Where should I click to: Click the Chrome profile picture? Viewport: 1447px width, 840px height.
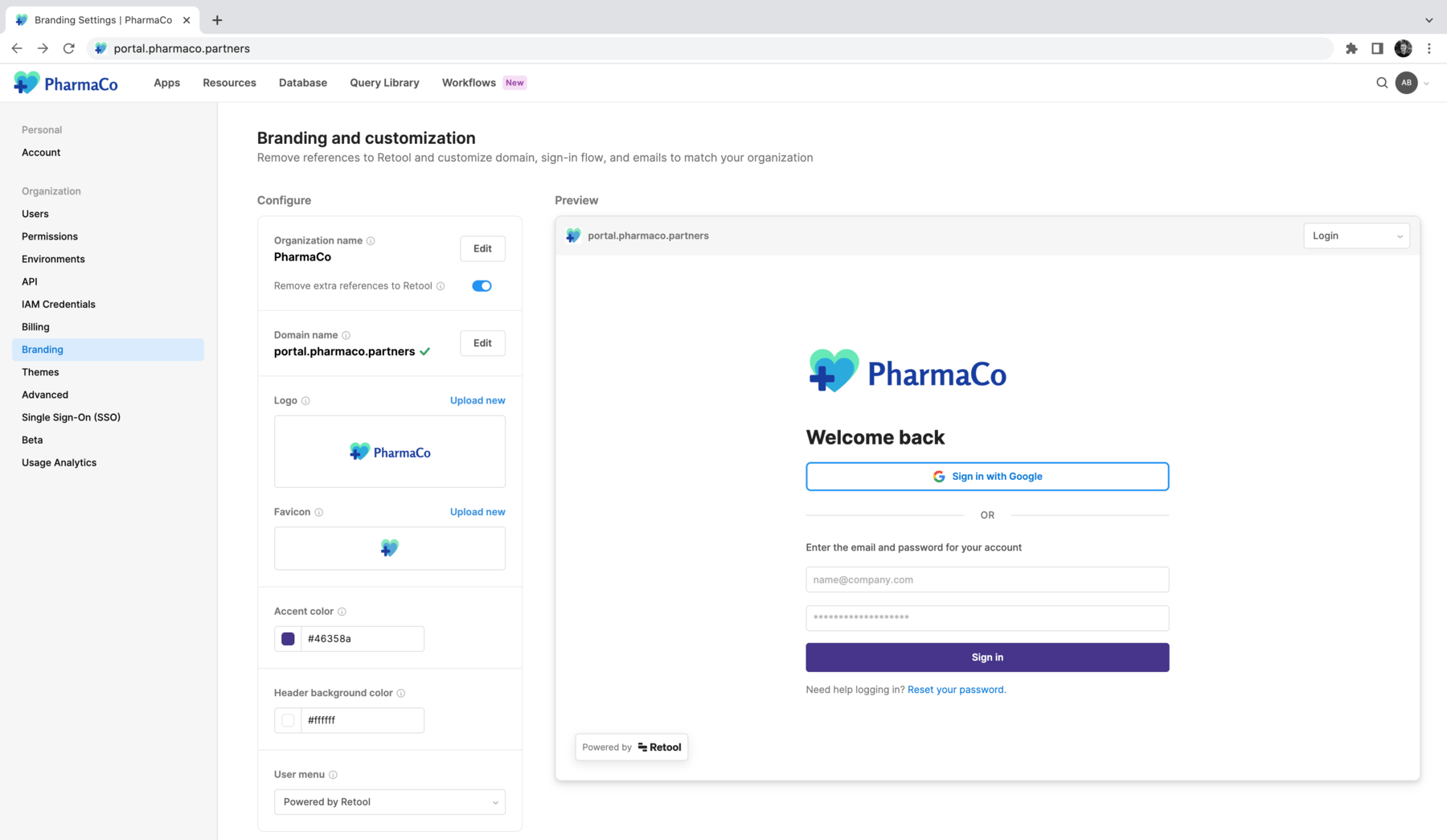(x=1403, y=48)
